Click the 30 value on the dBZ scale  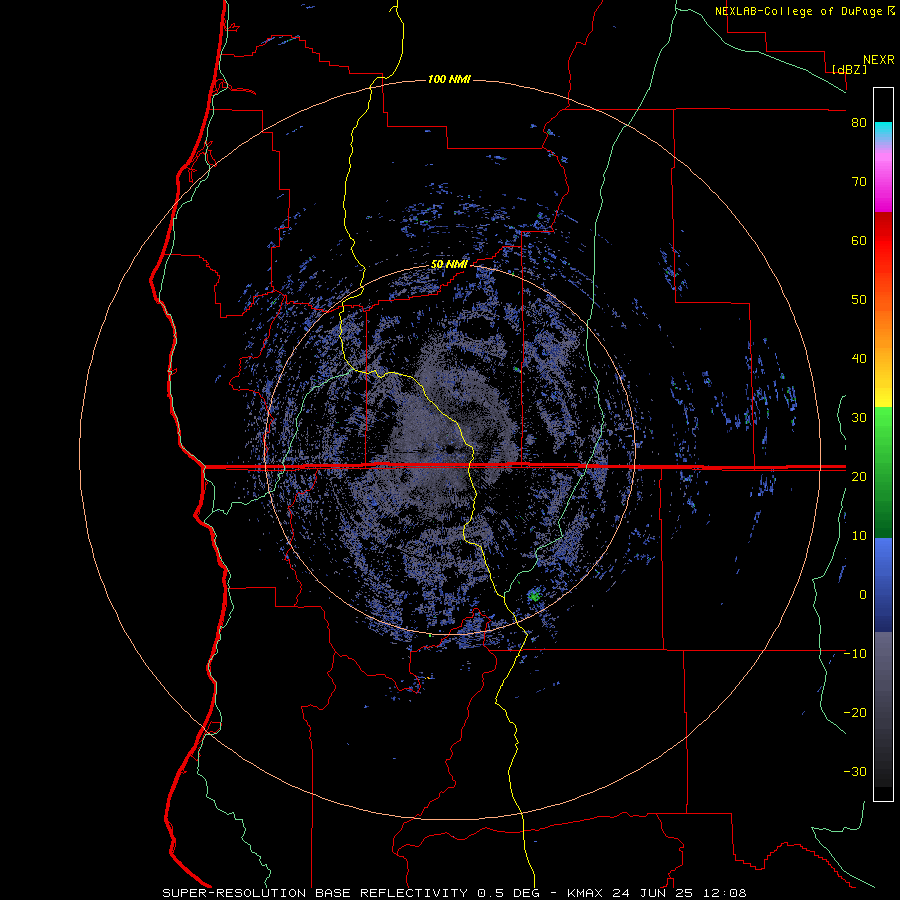click(x=859, y=418)
